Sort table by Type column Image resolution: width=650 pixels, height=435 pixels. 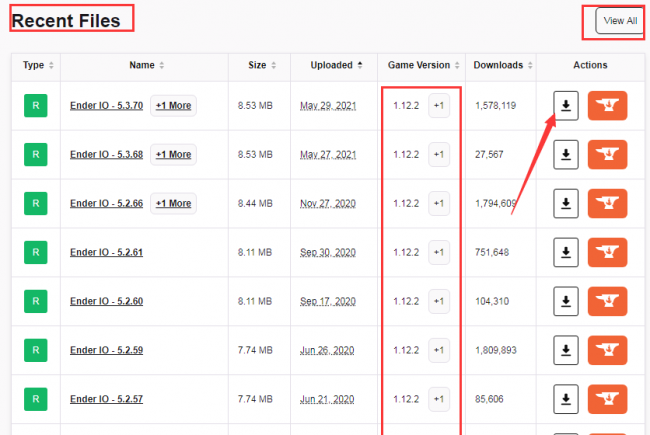[38, 65]
